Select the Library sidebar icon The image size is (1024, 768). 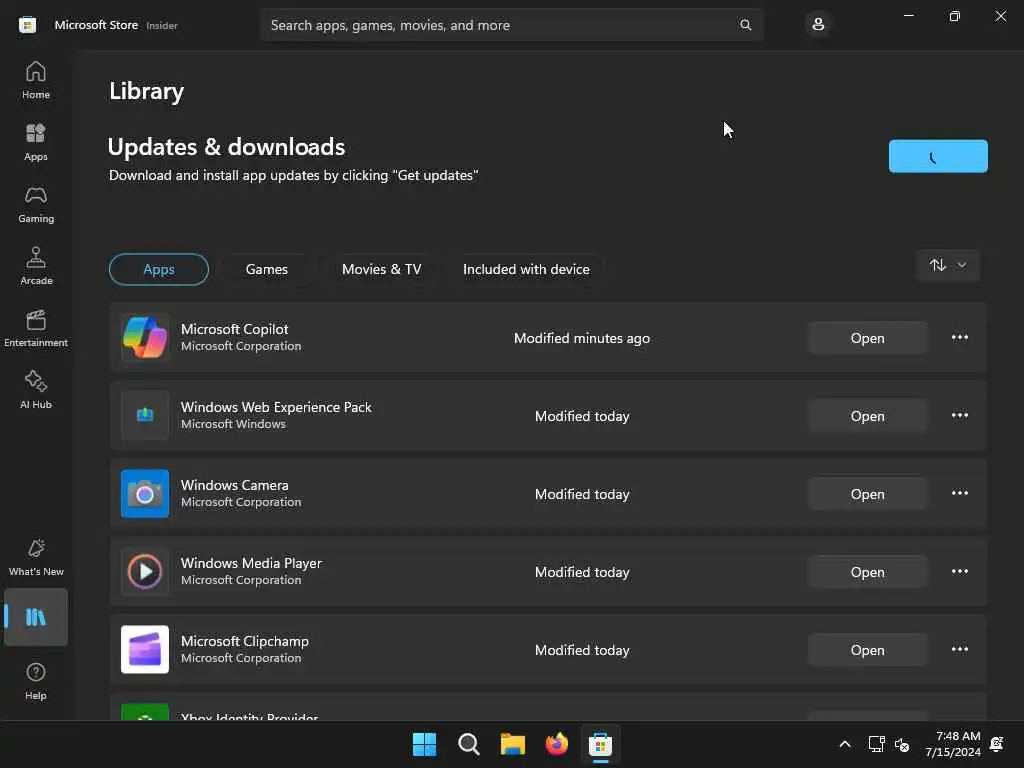[x=36, y=617]
